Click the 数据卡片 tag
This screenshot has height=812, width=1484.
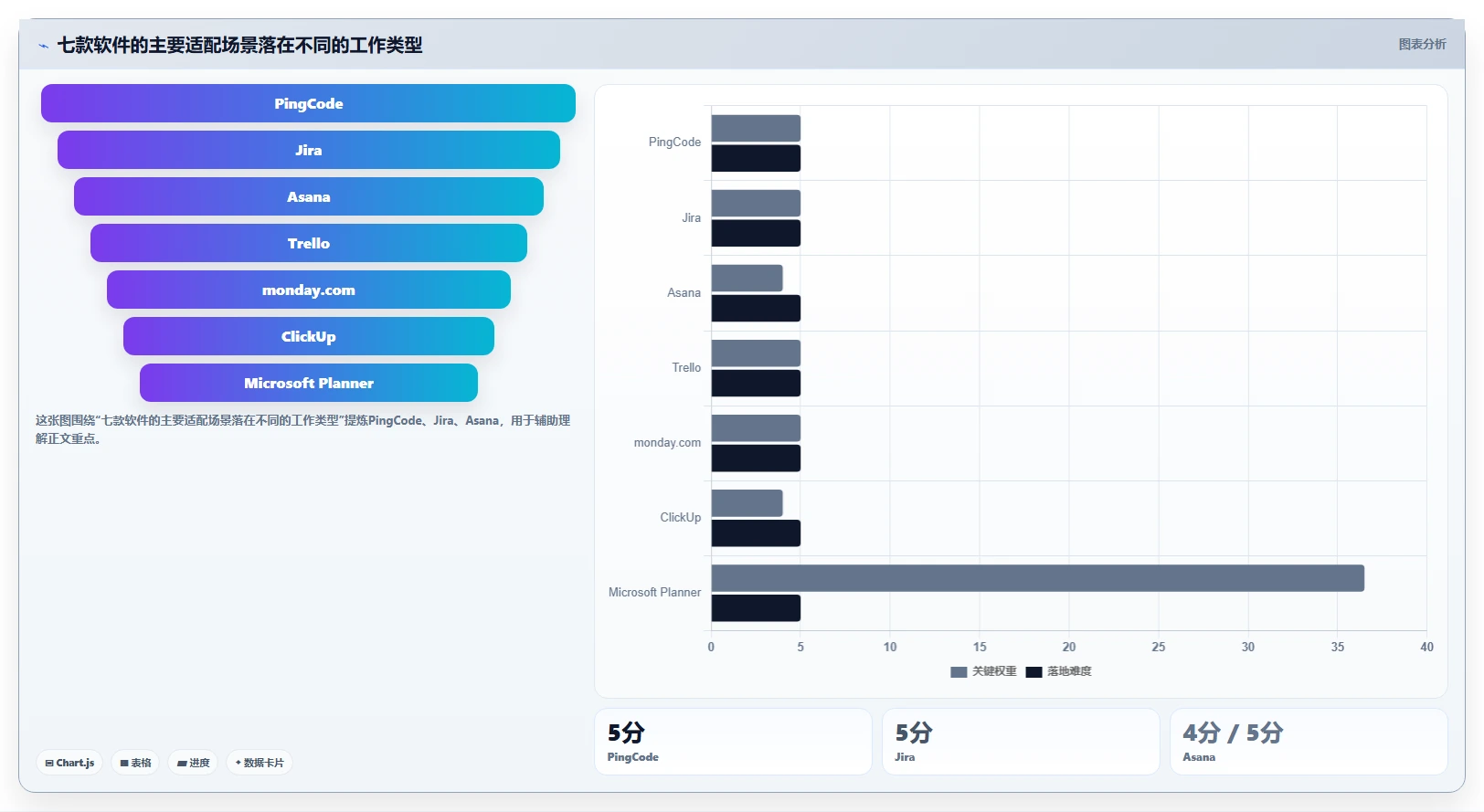pos(260,763)
